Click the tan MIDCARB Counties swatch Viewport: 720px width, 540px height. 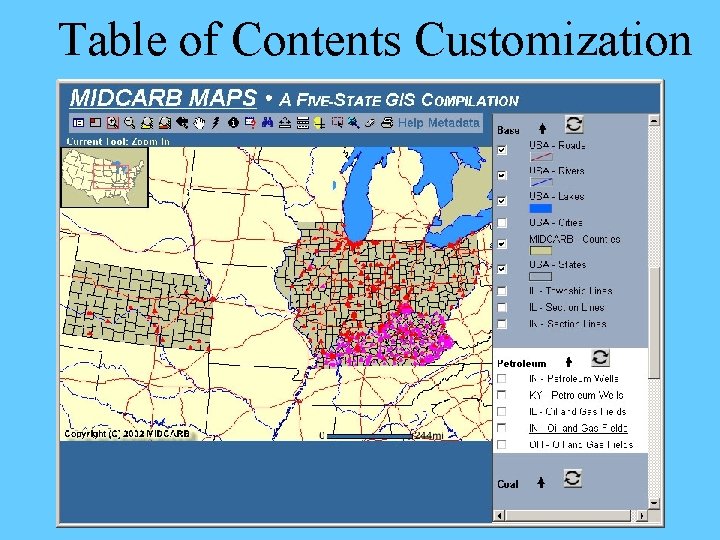(x=541, y=251)
